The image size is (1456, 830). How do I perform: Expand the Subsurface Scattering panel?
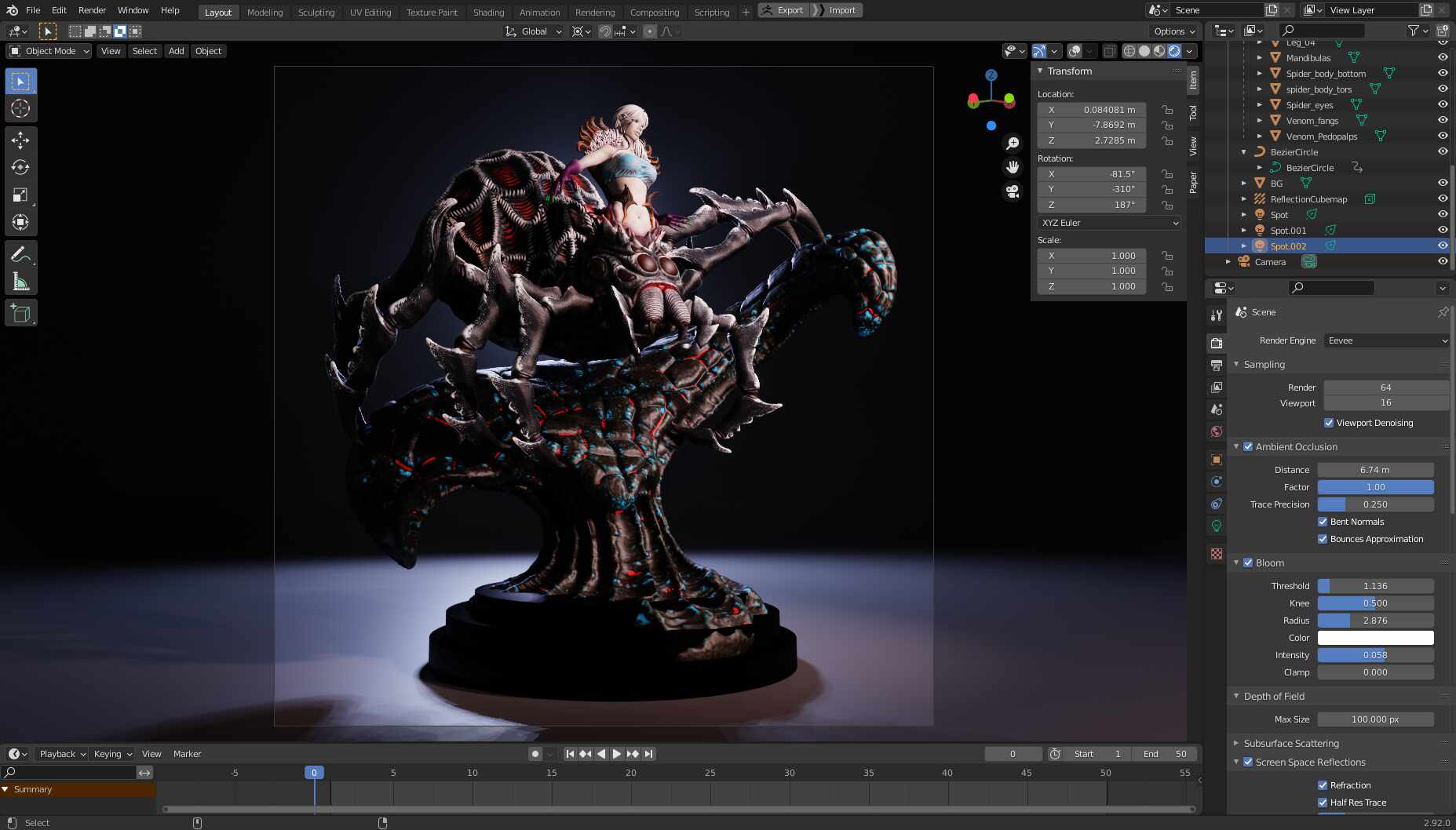pyautogui.click(x=1290, y=743)
